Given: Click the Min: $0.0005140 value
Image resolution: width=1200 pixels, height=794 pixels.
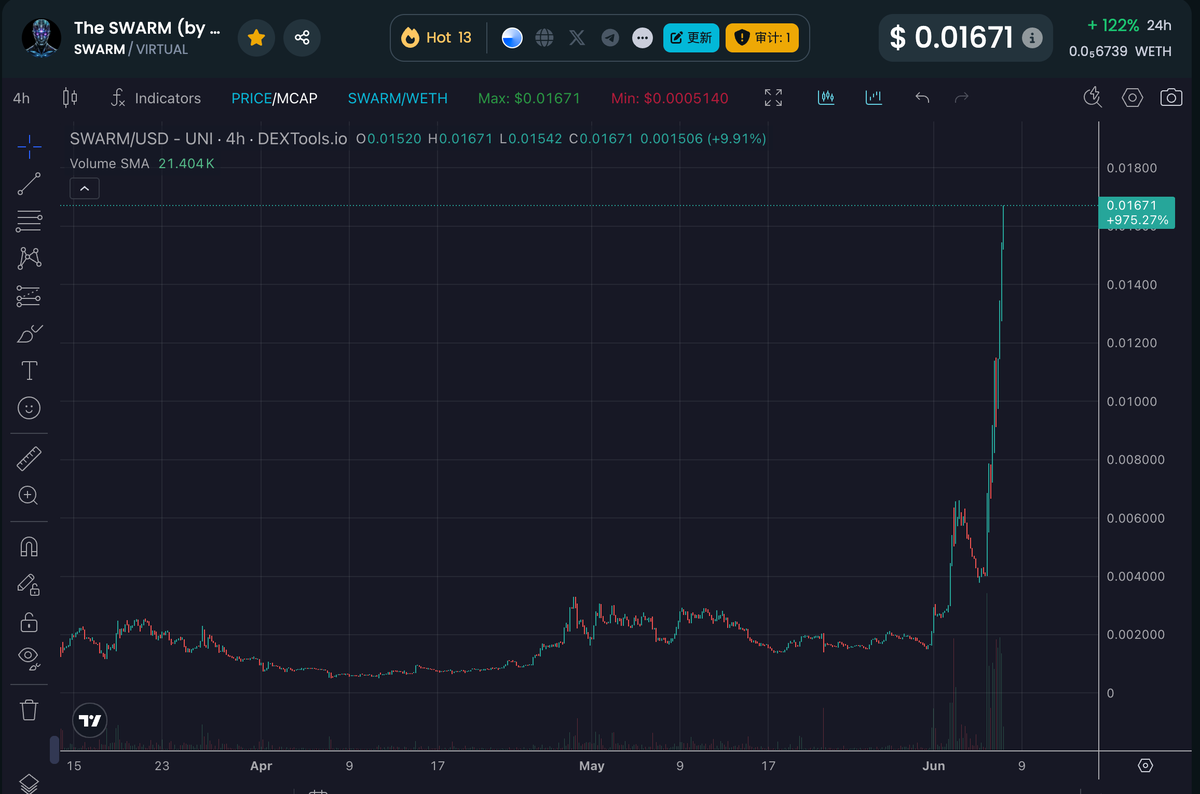Looking at the screenshot, I should (669, 98).
